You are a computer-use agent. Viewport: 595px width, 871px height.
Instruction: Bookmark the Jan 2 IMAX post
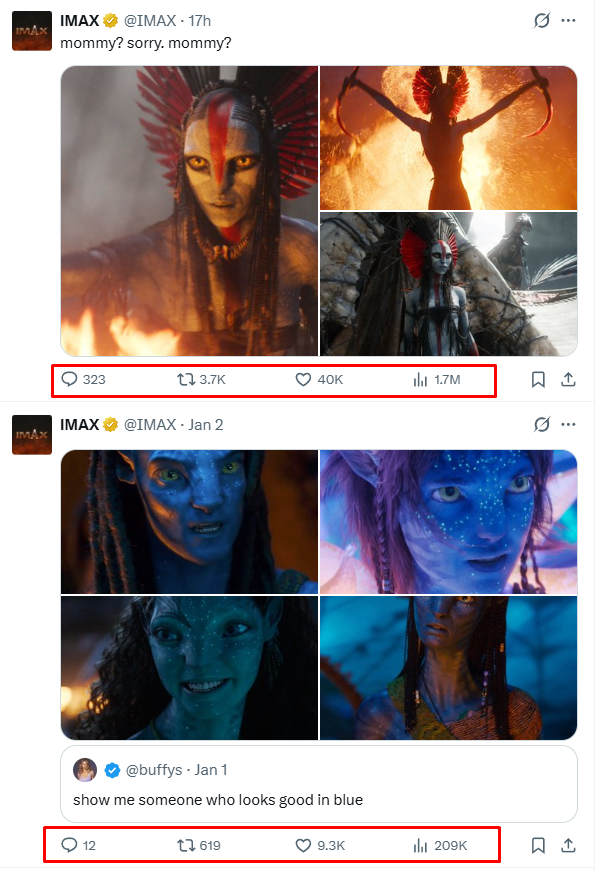(x=538, y=845)
